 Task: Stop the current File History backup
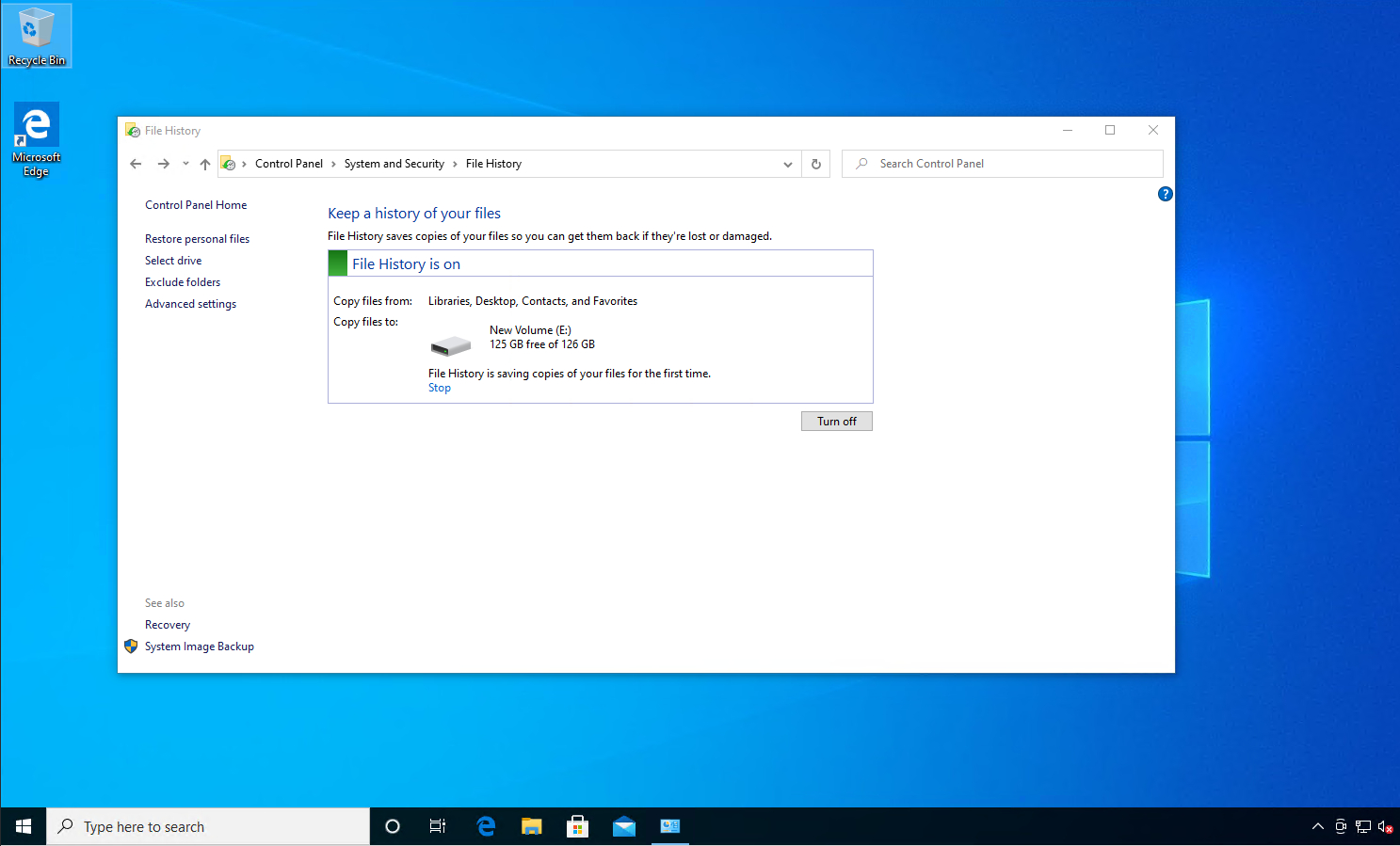click(439, 388)
